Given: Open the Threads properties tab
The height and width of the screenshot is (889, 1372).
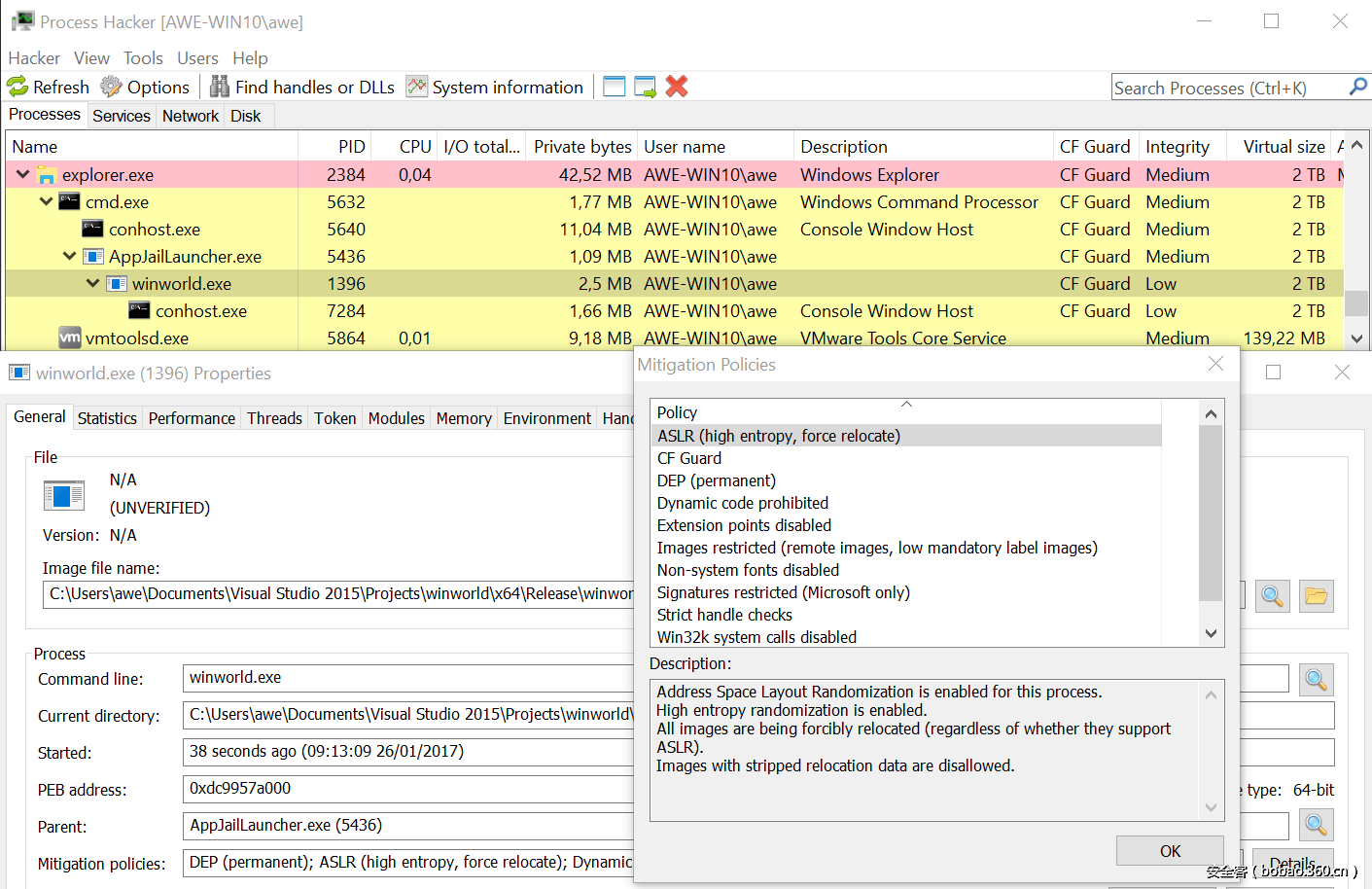Looking at the screenshot, I should (274, 418).
